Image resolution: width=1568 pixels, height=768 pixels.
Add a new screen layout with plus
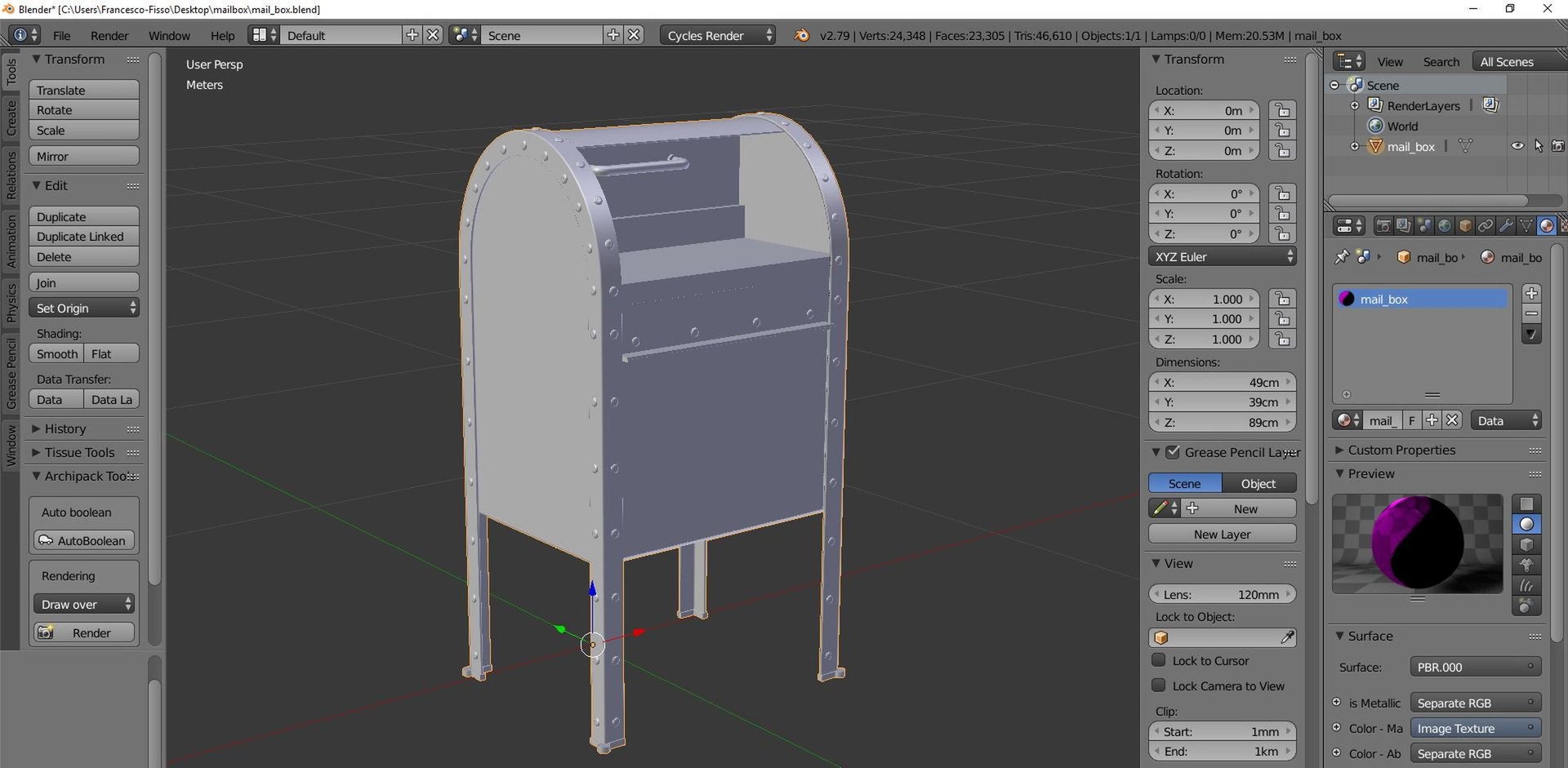tap(412, 35)
